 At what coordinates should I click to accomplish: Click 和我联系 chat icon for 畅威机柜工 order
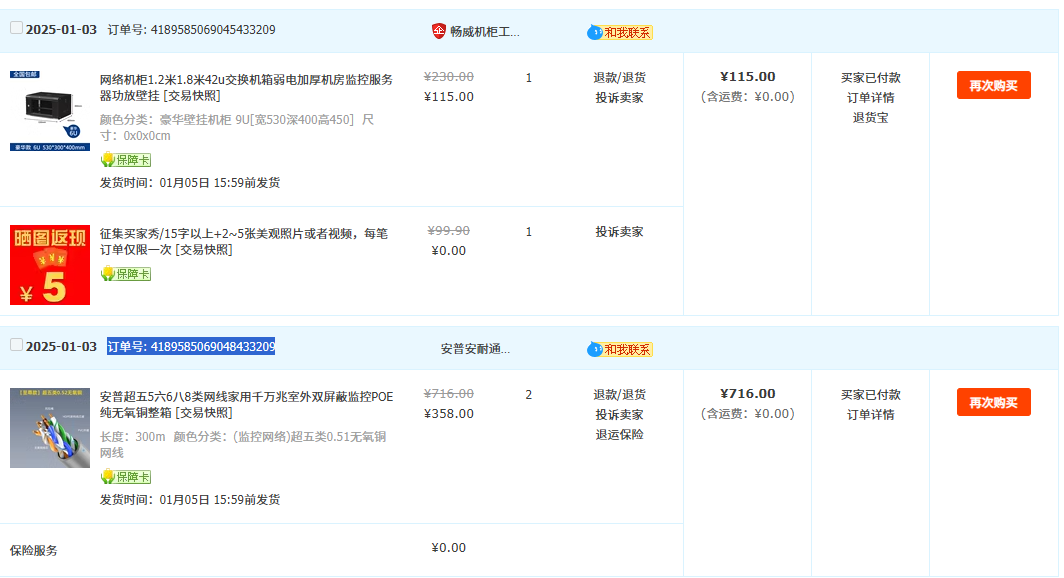pyautogui.click(x=620, y=32)
